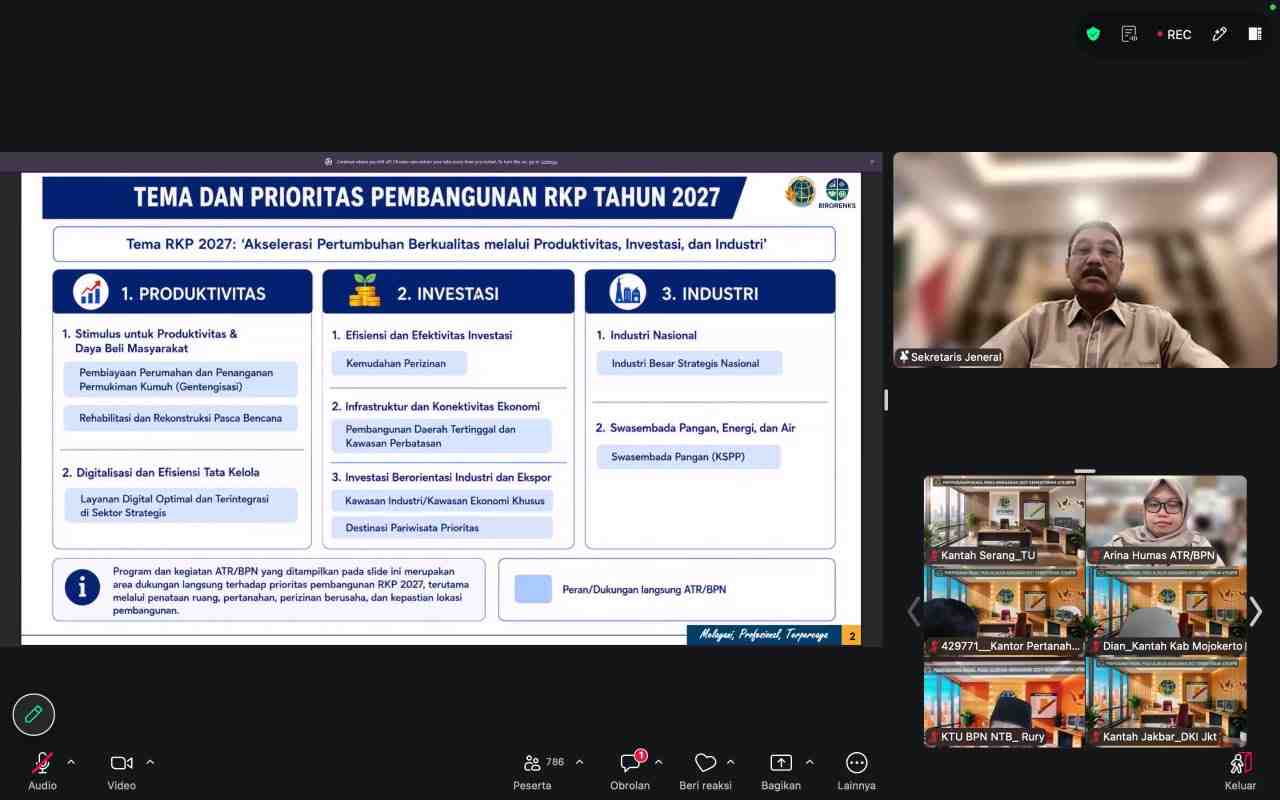
Task: Click the green encryption shield icon
Action: pos(1093,34)
